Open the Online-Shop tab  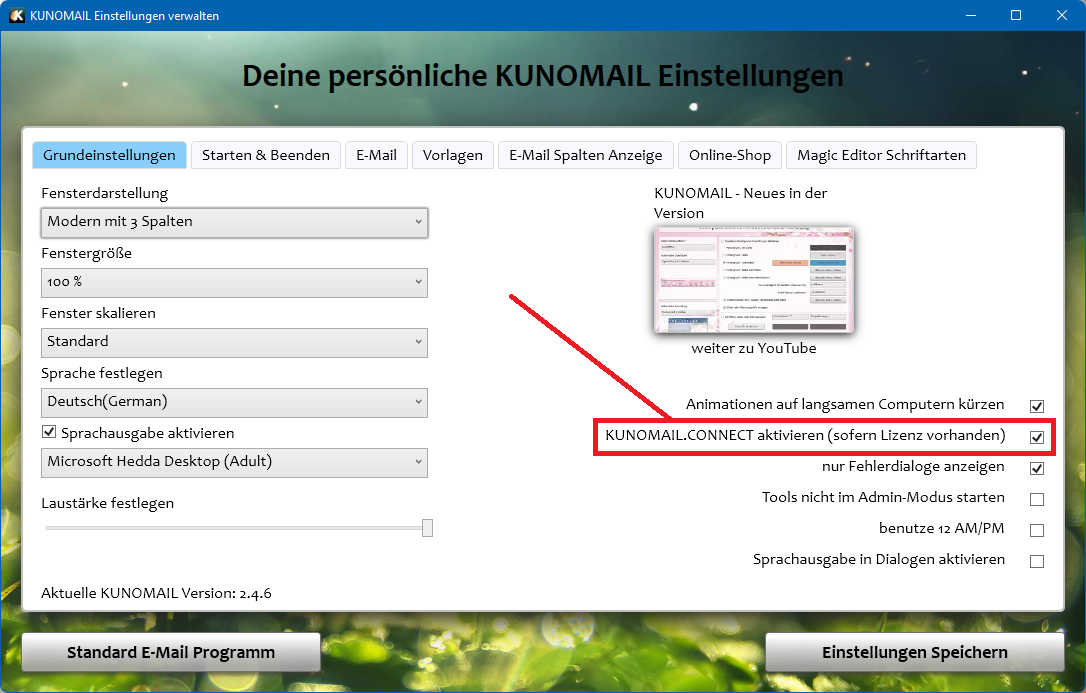(x=730, y=155)
